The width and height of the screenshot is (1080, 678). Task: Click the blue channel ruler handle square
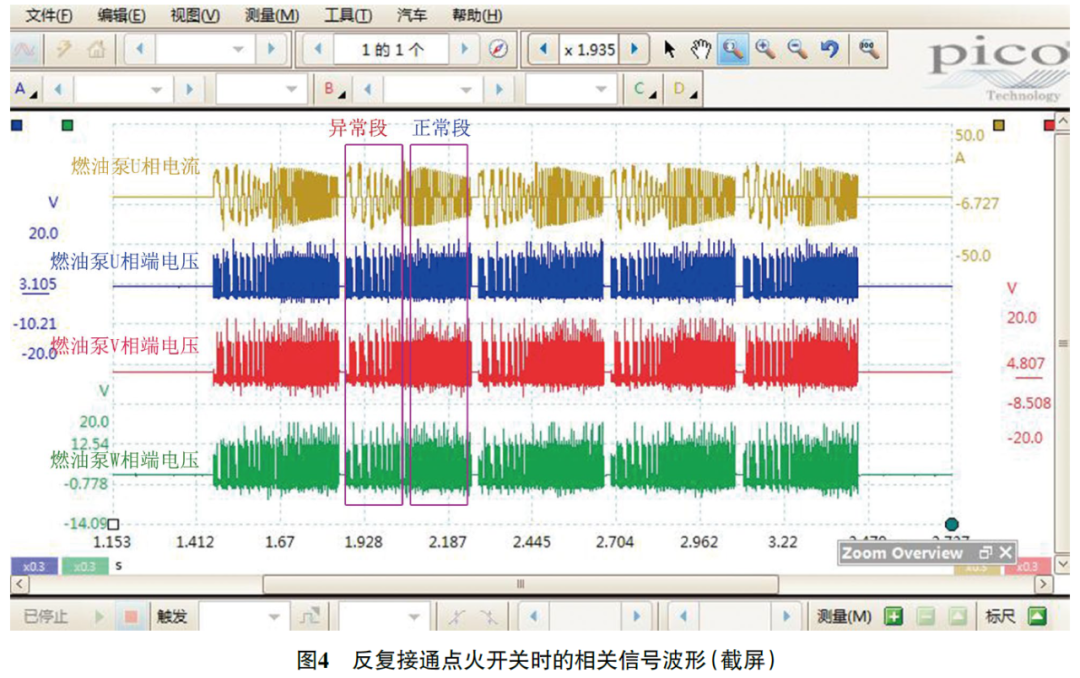point(17,125)
